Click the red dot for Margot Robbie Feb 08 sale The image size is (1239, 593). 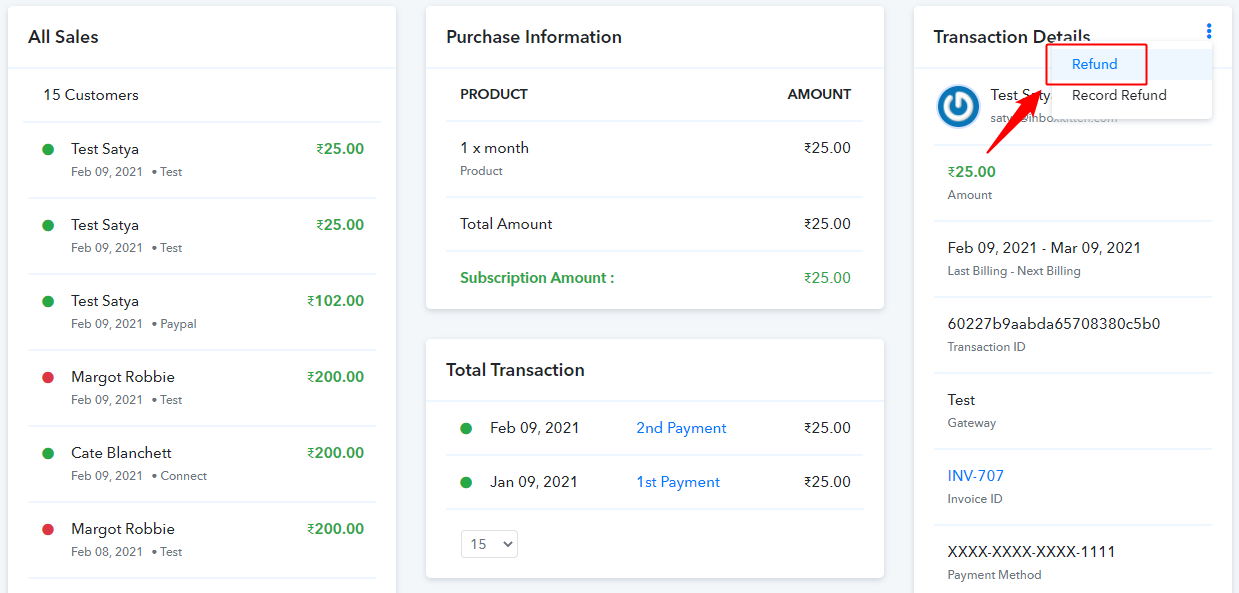tap(48, 529)
